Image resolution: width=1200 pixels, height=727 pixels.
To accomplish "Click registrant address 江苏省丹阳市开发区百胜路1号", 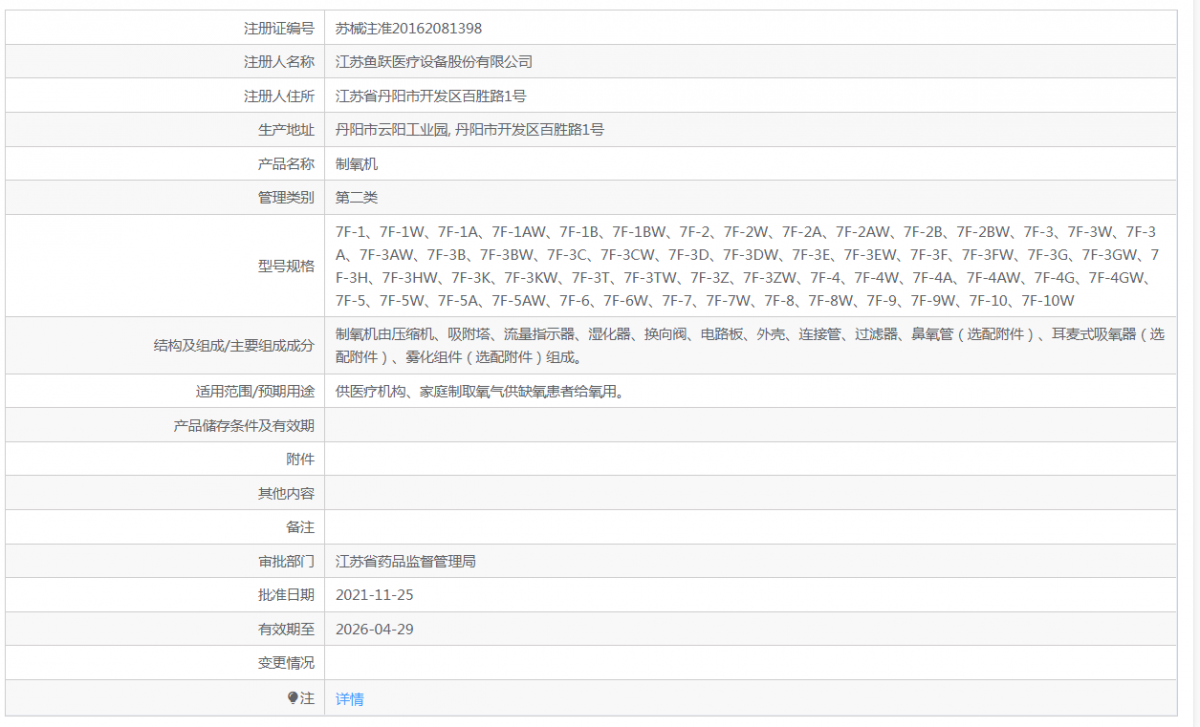I will [431, 96].
